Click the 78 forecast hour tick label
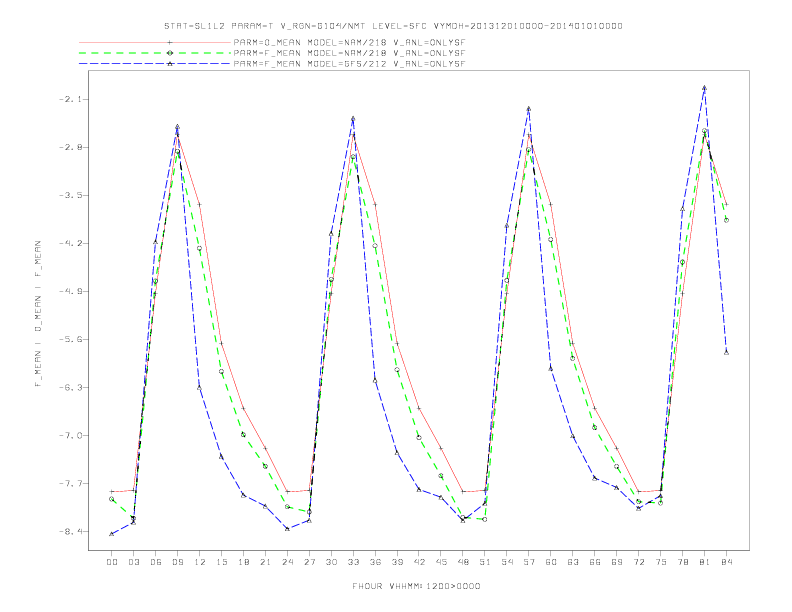The height and width of the screenshot is (612, 792). [x=682, y=562]
